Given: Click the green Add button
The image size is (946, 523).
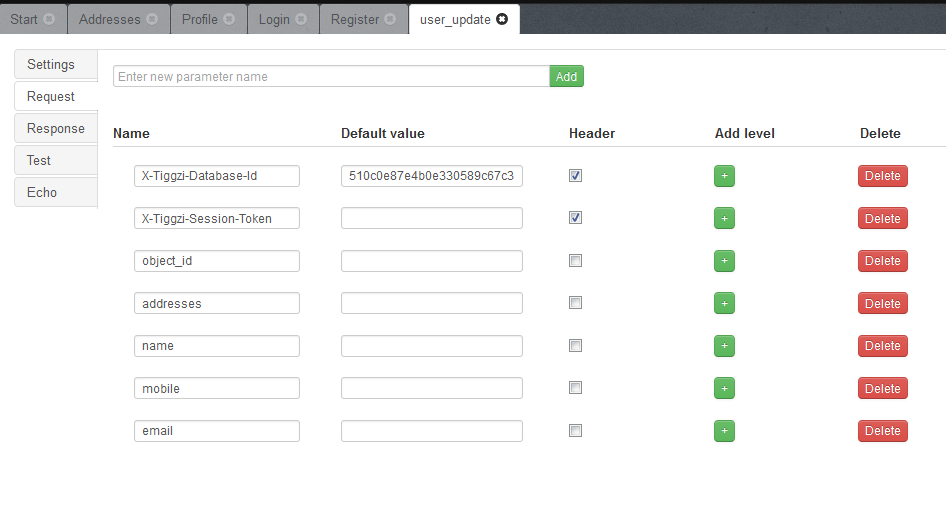Looking at the screenshot, I should 566,76.
